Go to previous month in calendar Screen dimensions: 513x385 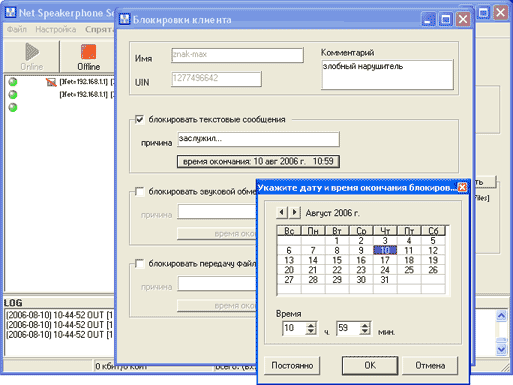click(282, 212)
